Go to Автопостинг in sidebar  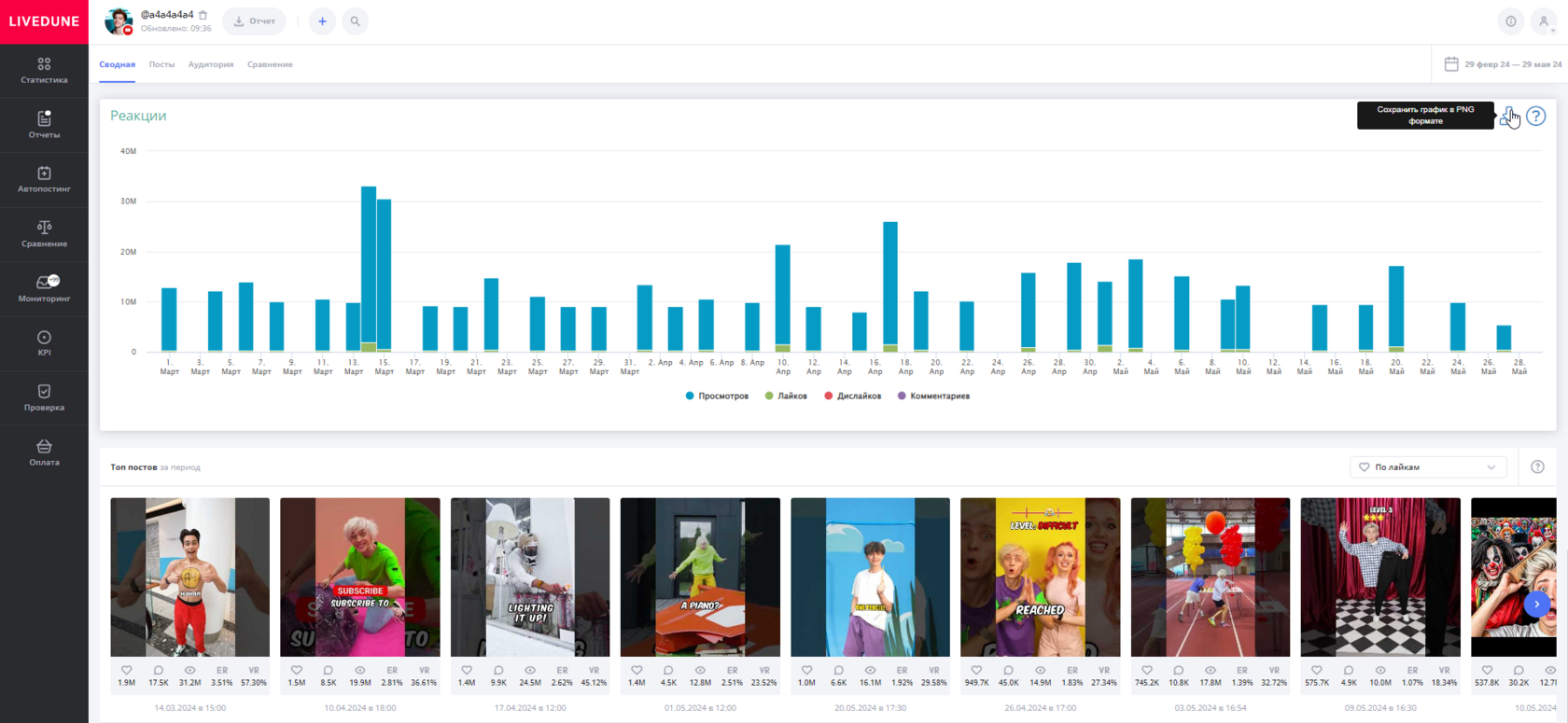coord(44,179)
